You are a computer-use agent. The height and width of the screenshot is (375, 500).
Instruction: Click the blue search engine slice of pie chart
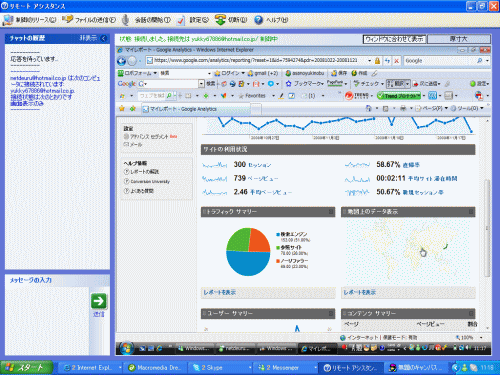pyautogui.click(x=248, y=263)
